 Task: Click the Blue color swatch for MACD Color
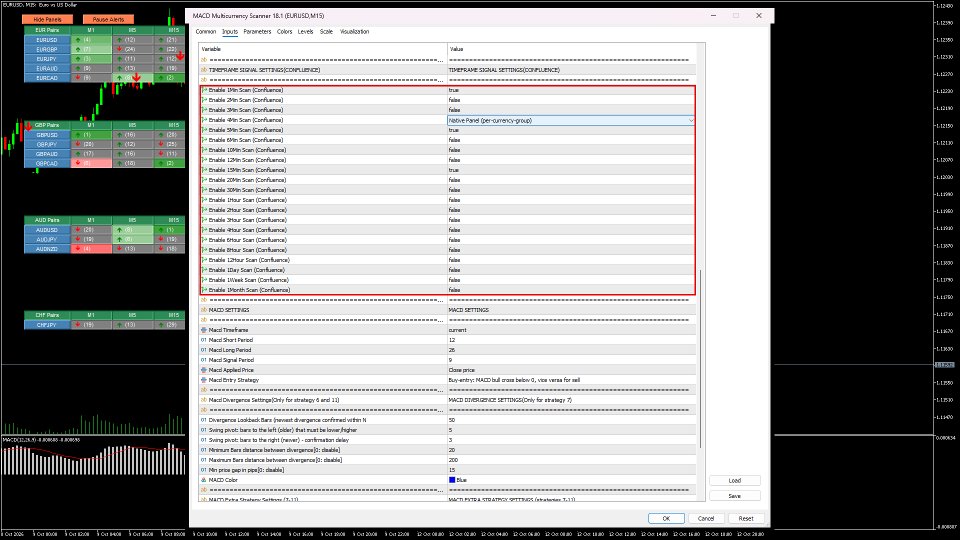[452, 480]
